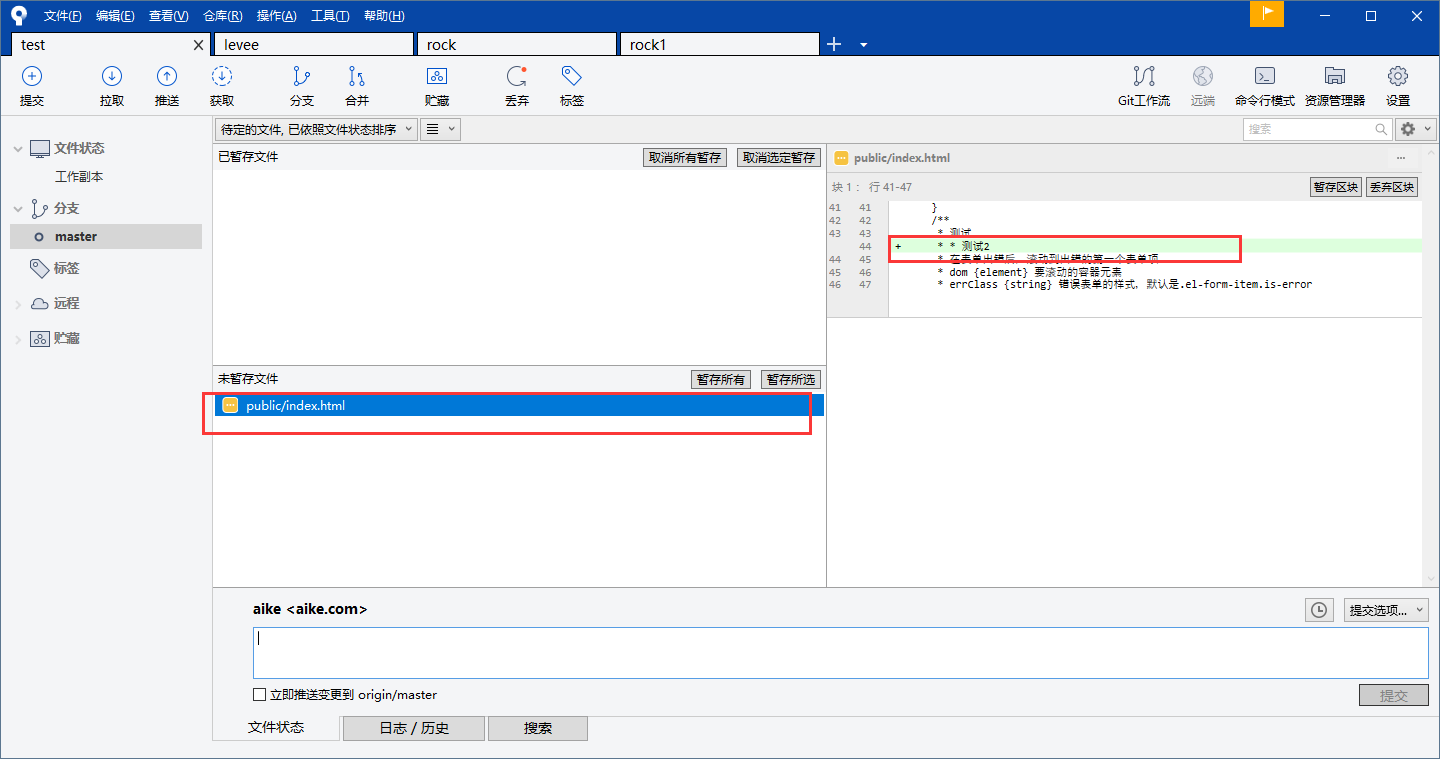The height and width of the screenshot is (759, 1440).
Task: Open the 帮助(H) menu
Action: (384, 16)
